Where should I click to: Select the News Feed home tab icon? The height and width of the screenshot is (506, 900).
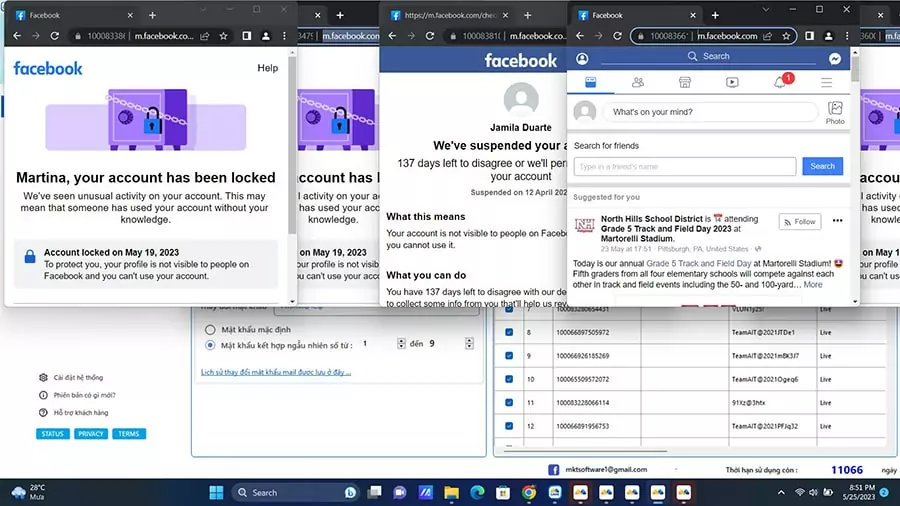pos(591,83)
